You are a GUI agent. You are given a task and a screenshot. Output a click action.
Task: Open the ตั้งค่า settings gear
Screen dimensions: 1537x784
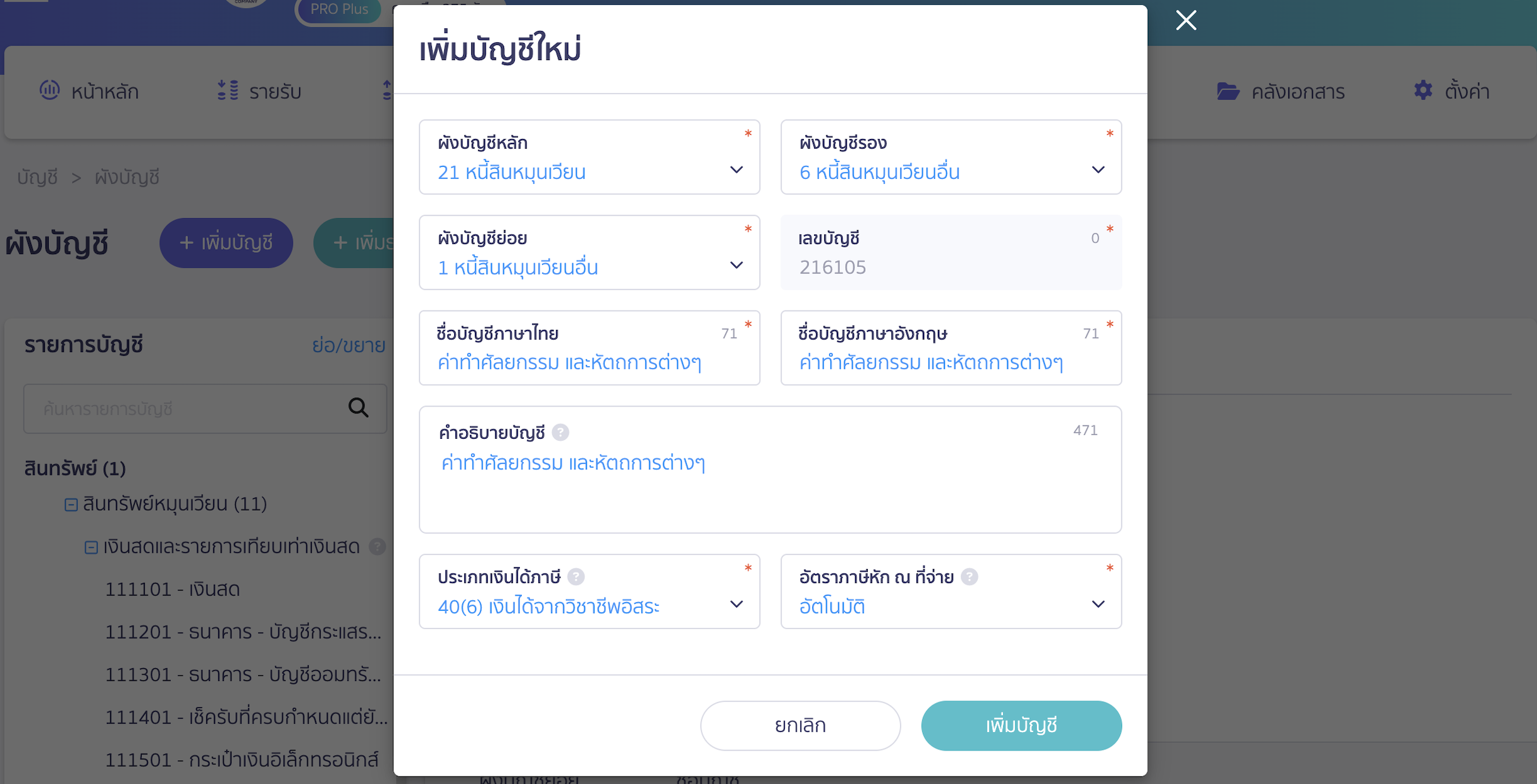(1423, 91)
